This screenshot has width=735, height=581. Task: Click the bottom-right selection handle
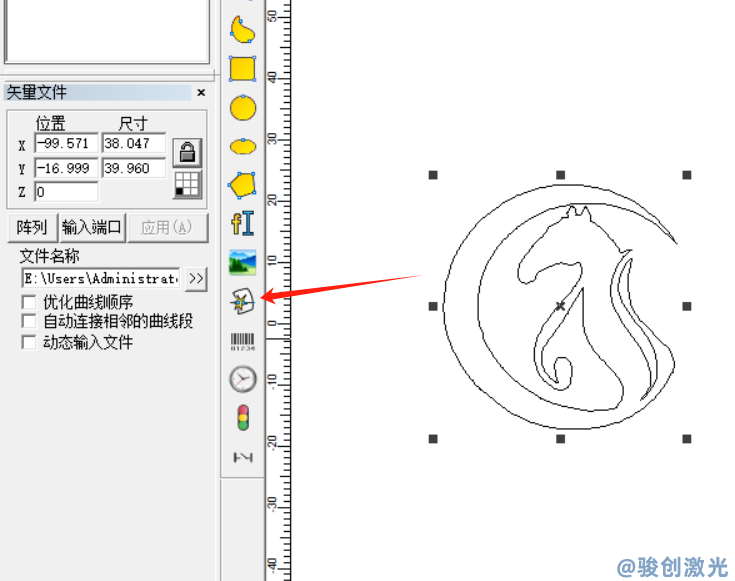click(x=687, y=439)
